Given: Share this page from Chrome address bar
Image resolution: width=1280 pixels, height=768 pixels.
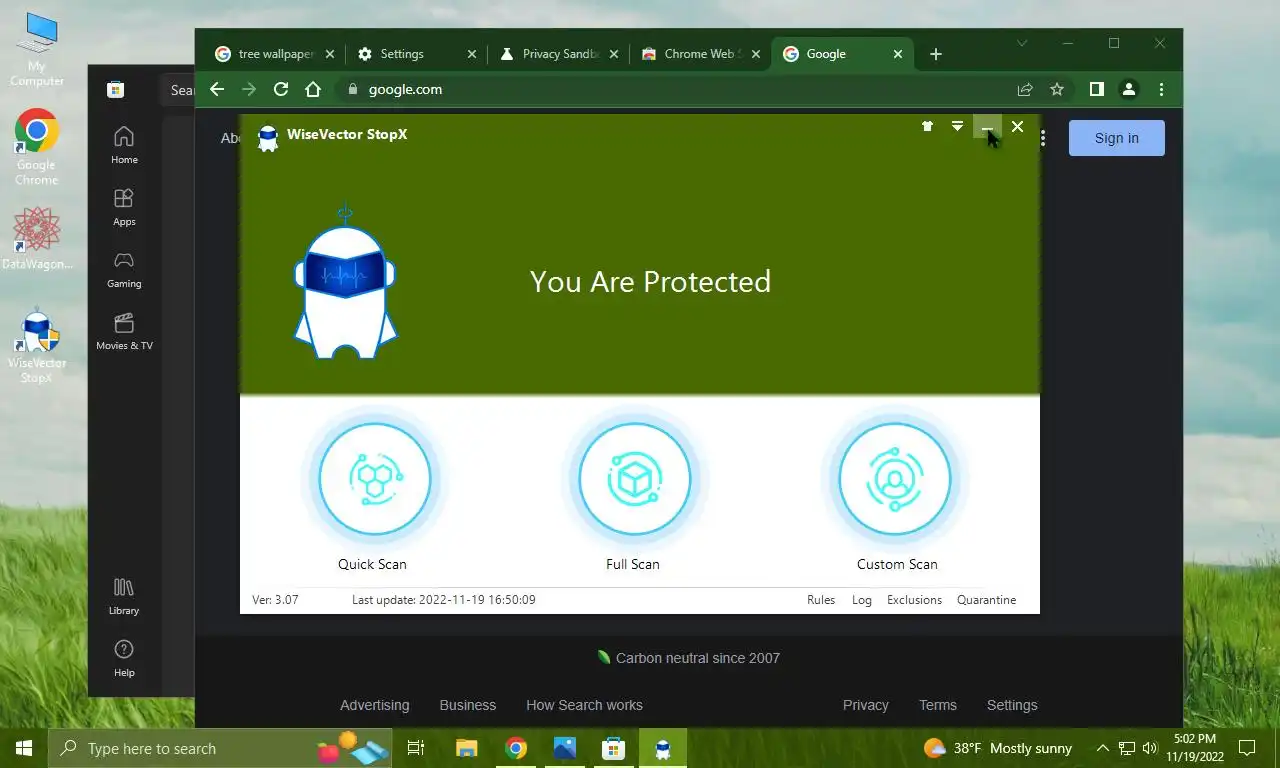Looking at the screenshot, I should tap(1025, 89).
